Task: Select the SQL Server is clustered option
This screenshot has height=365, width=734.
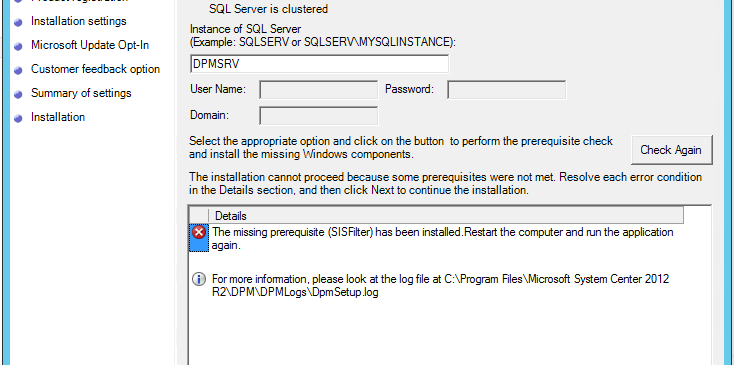Action: pos(268,9)
